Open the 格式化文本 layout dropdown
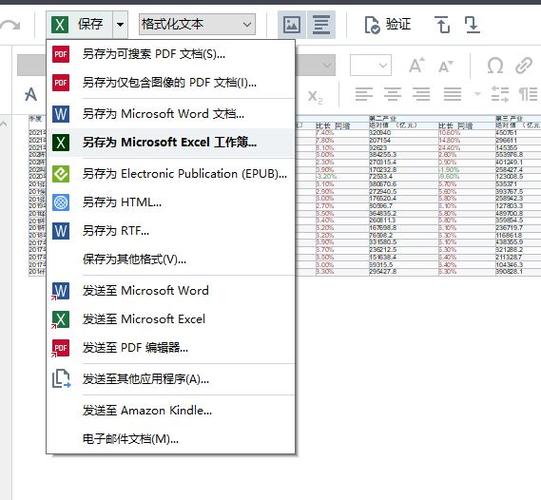541x500 pixels. coord(197,24)
